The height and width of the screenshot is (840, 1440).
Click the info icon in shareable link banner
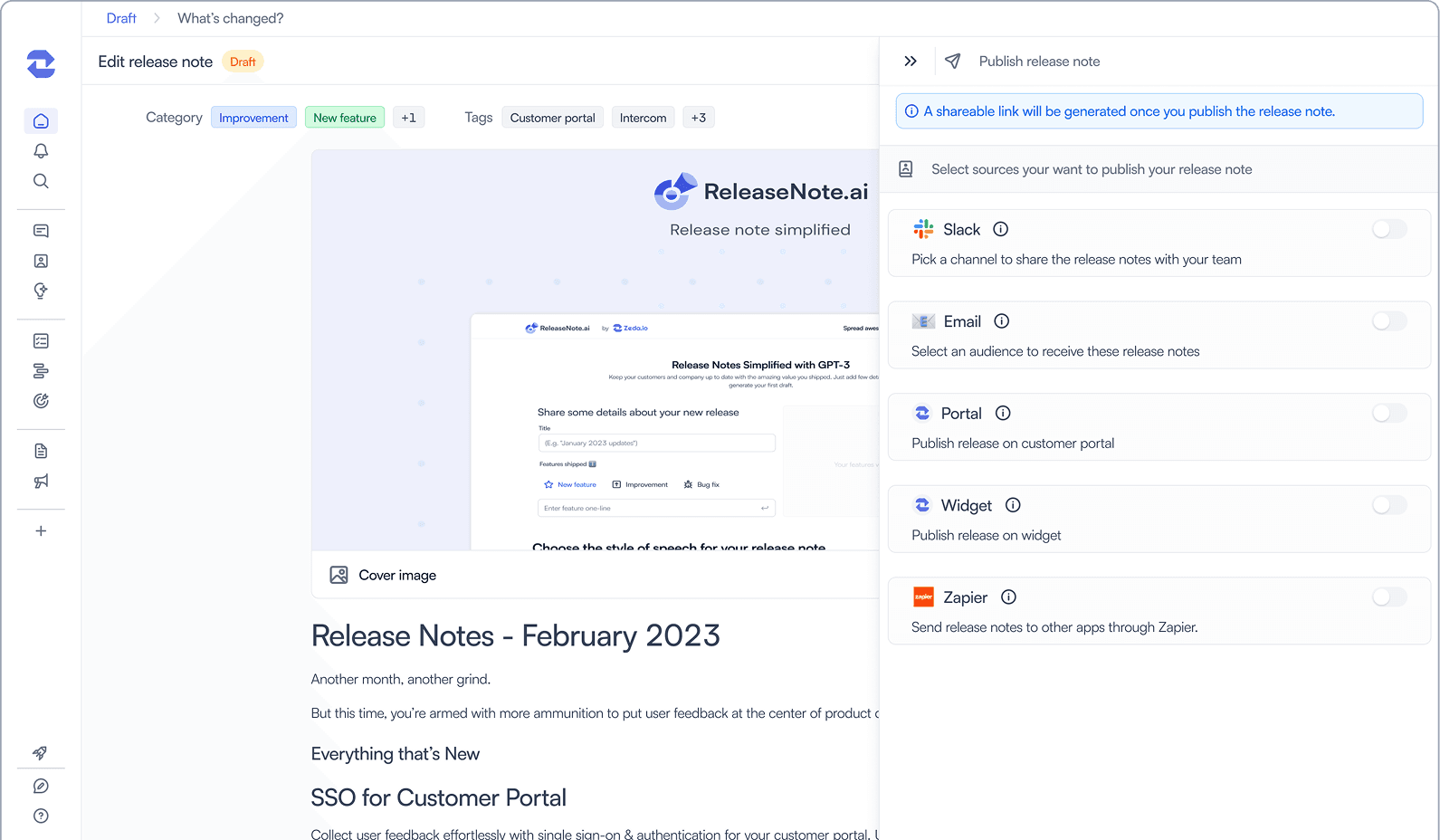[x=911, y=111]
